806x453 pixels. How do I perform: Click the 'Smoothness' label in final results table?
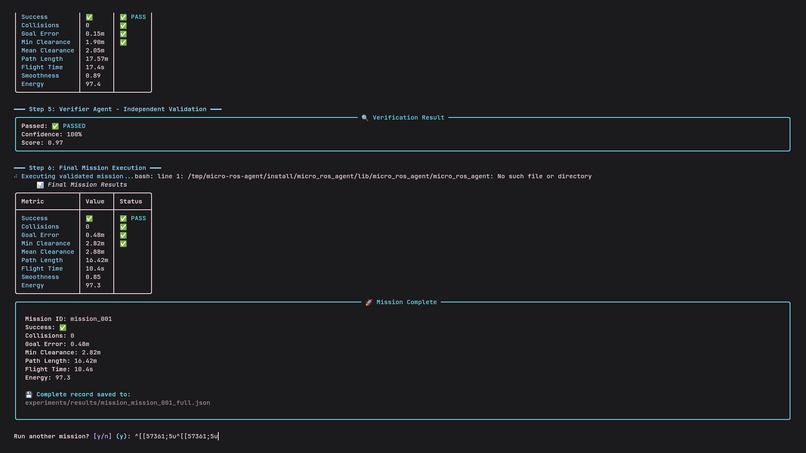point(40,277)
